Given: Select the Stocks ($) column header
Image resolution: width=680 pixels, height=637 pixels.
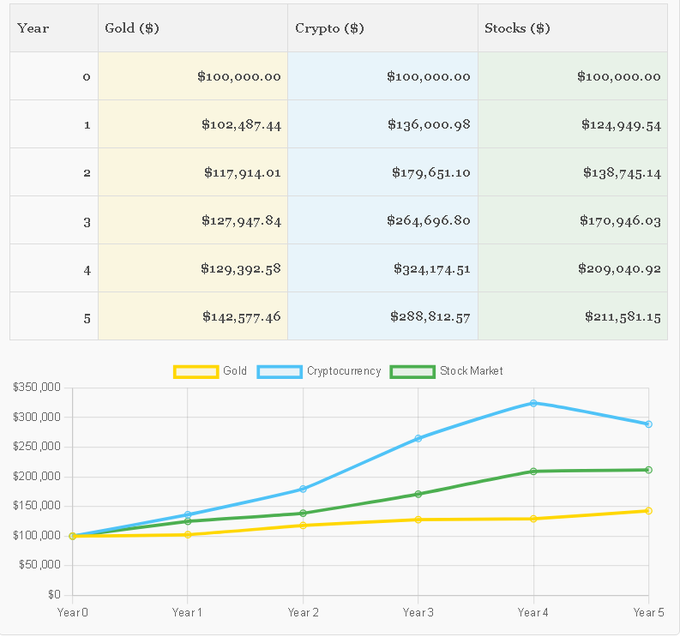Looking at the screenshot, I should coord(572,28).
